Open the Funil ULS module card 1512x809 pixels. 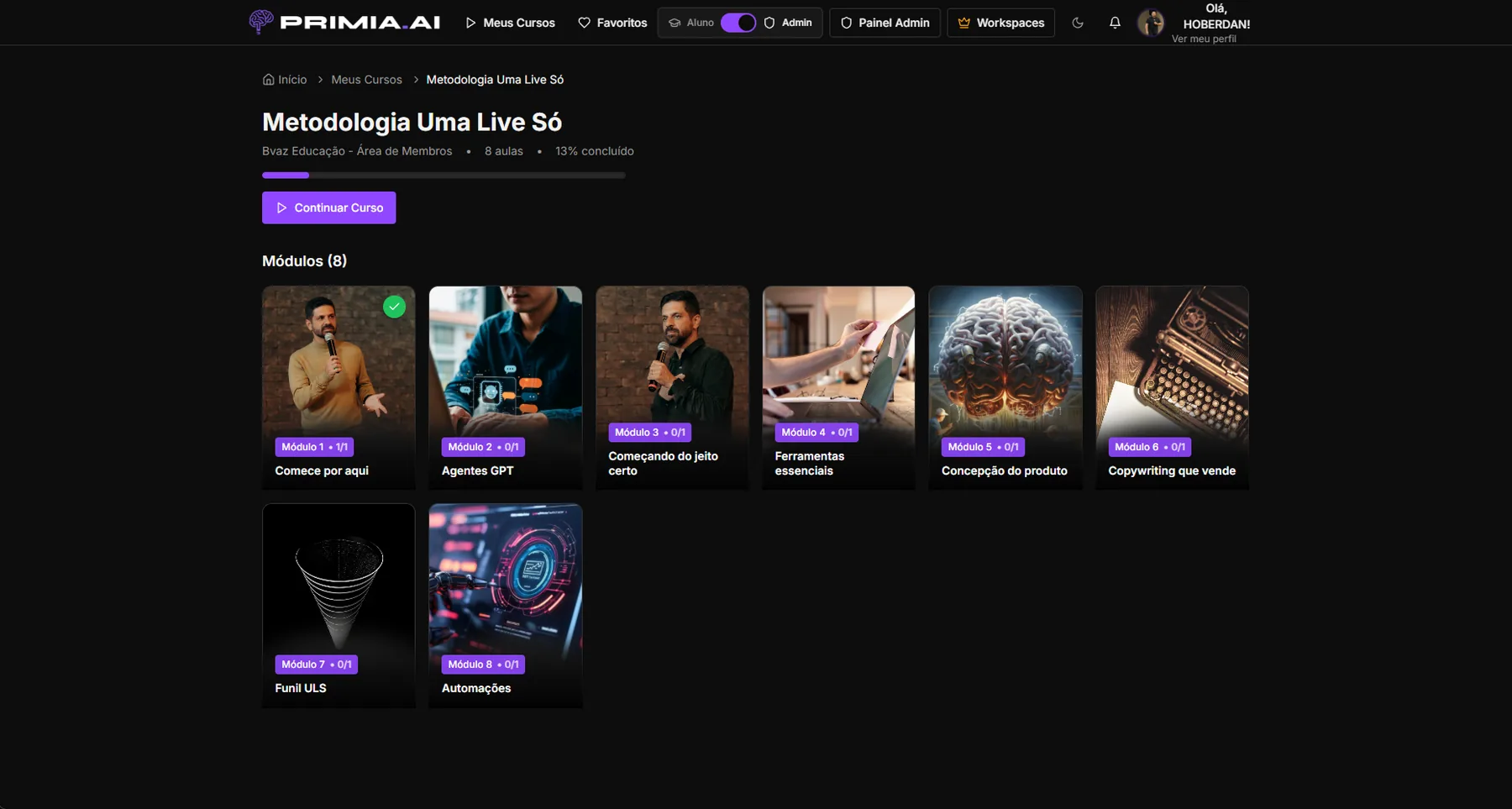tap(339, 605)
